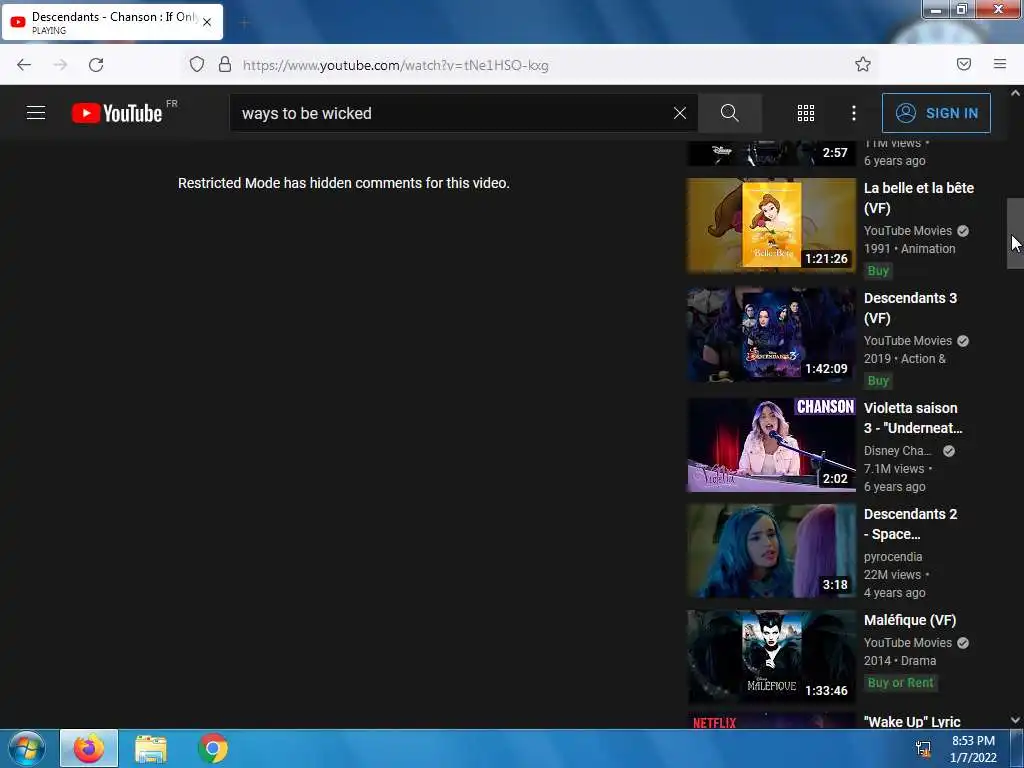Open the File Explorer taskbar icon
1024x768 pixels.
151,748
